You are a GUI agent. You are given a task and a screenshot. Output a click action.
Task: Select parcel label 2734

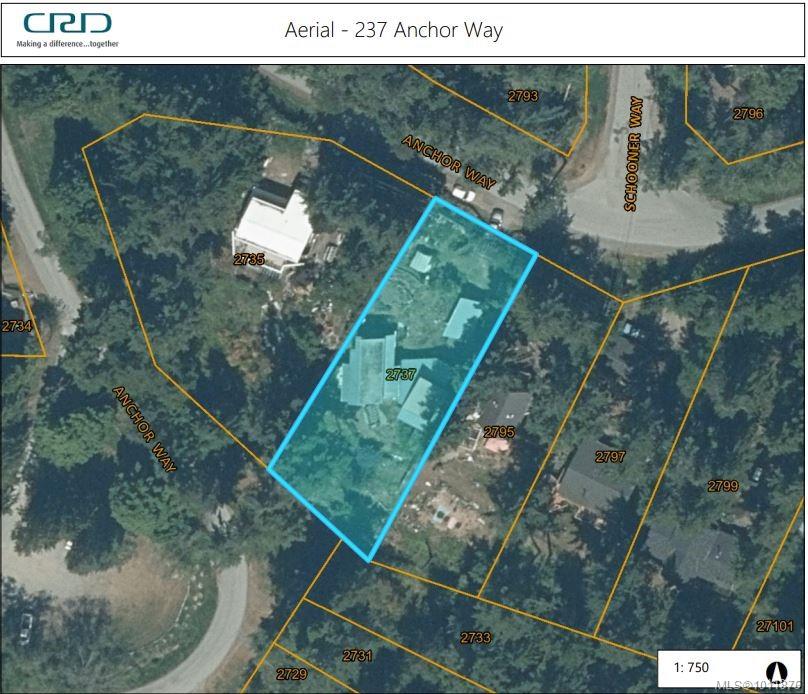coord(16,326)
